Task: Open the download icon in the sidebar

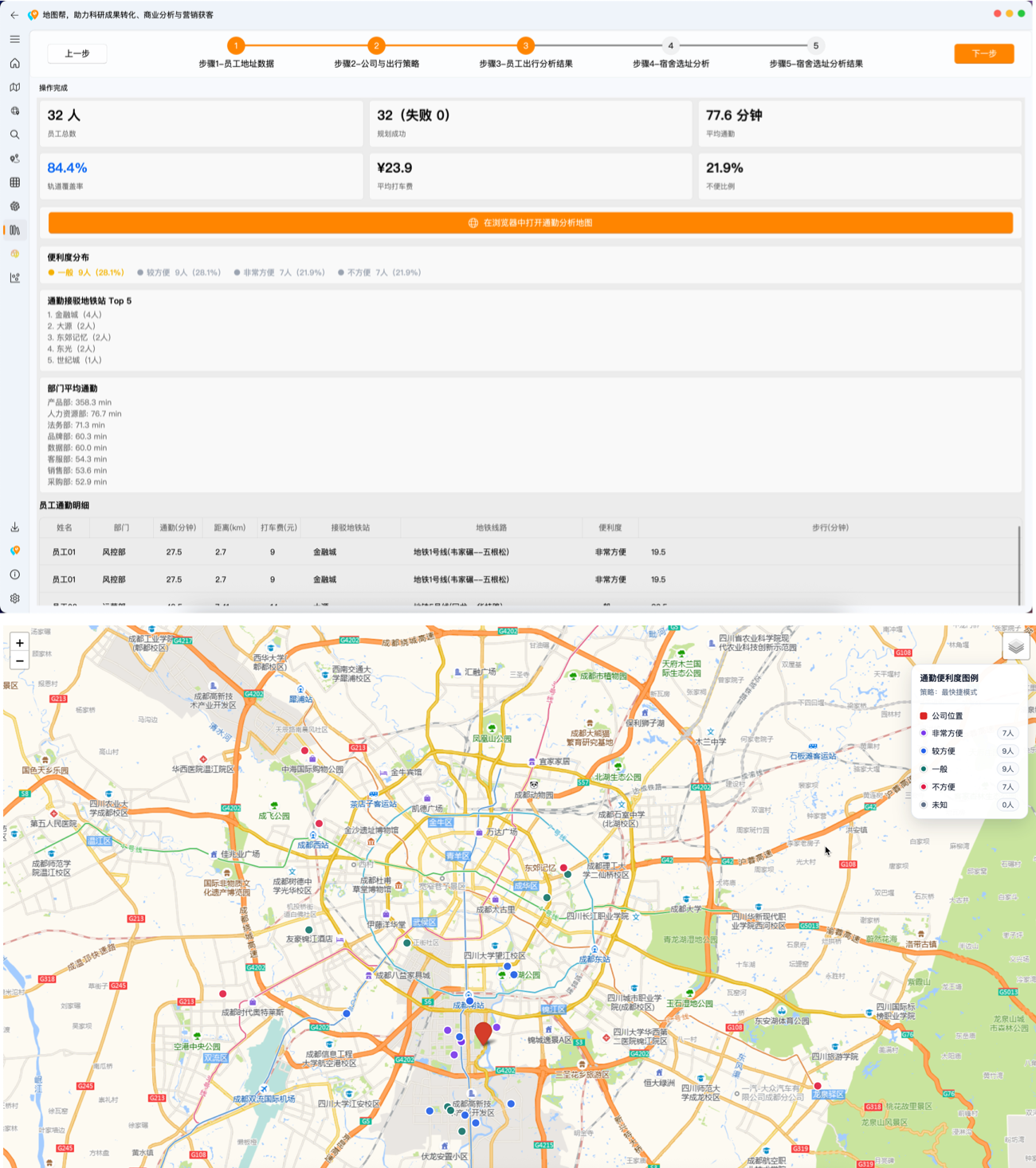Action: (x=14, y=527)
